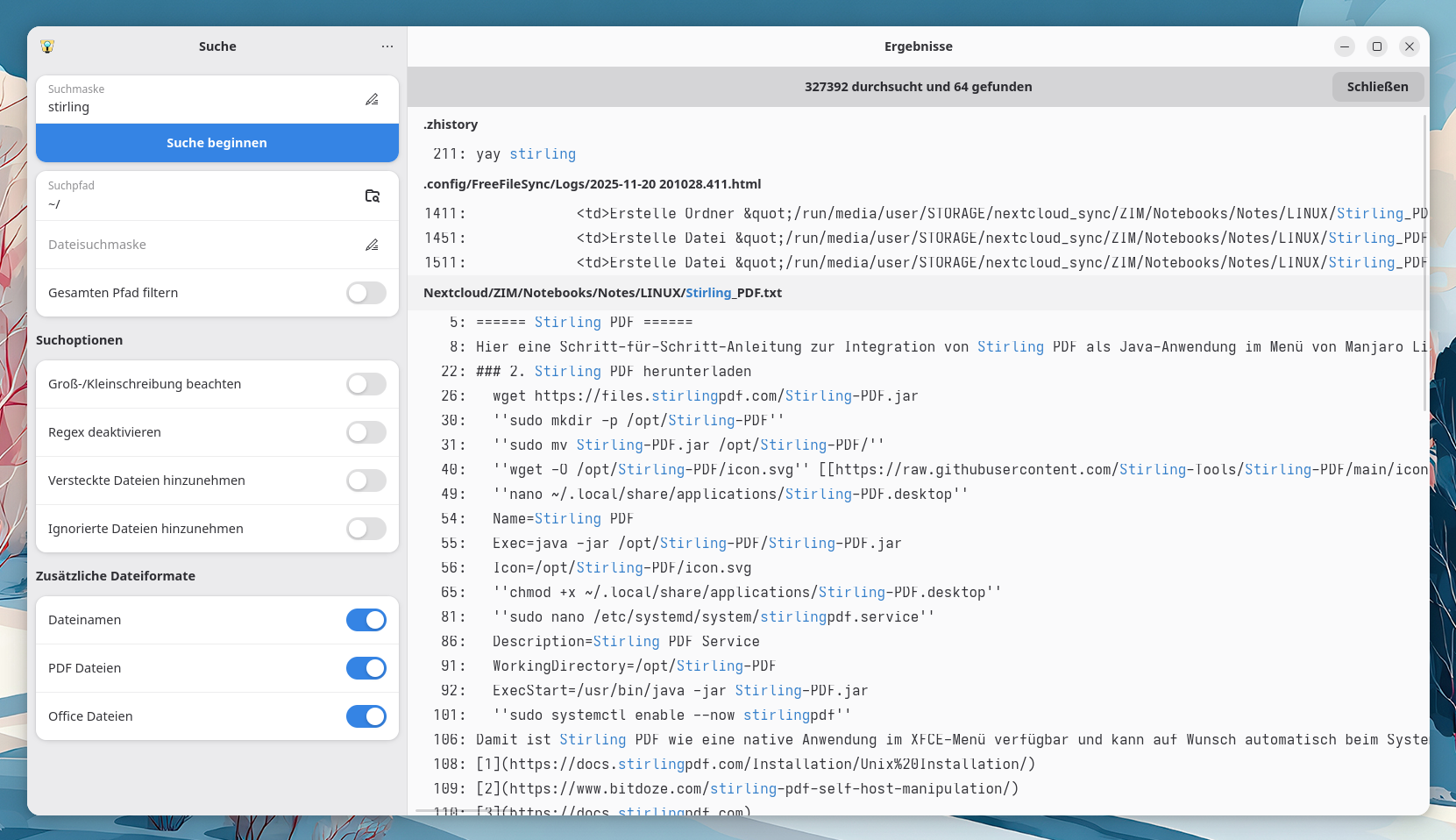Screen dimensions: 1456x840
Task: Enable Versteckte Dateien hinzunehmen
Action: [366, 481]
